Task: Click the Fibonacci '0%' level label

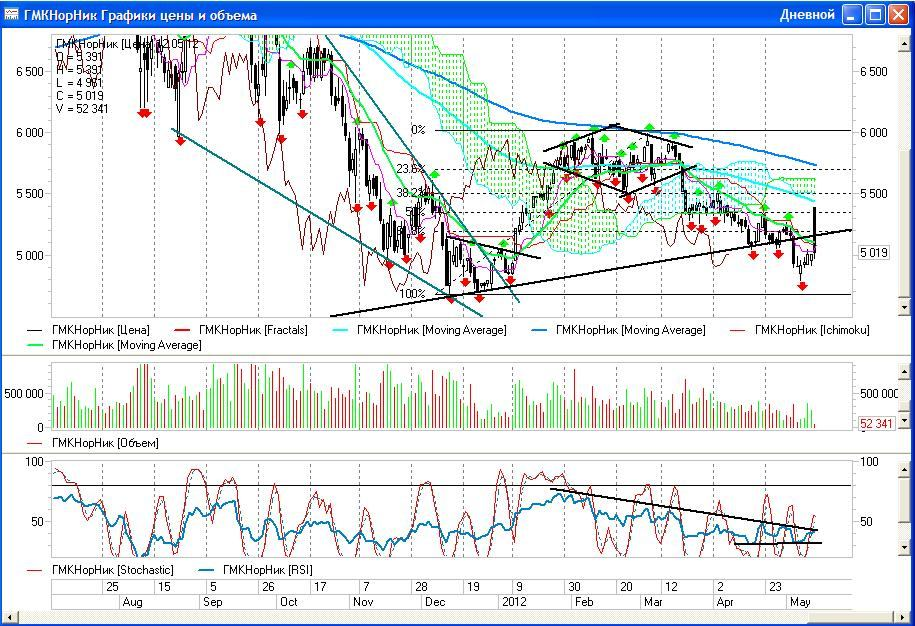Action: (418, 130)
